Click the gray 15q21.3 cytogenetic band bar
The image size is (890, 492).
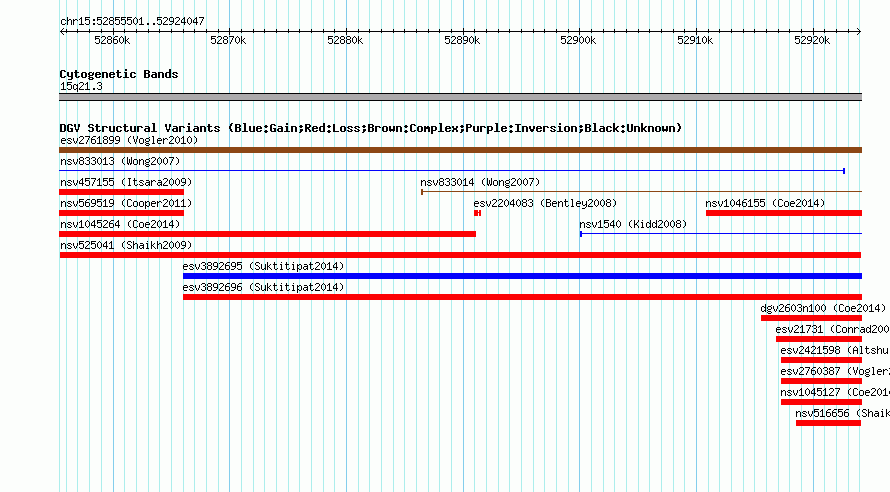coord(460,97)
